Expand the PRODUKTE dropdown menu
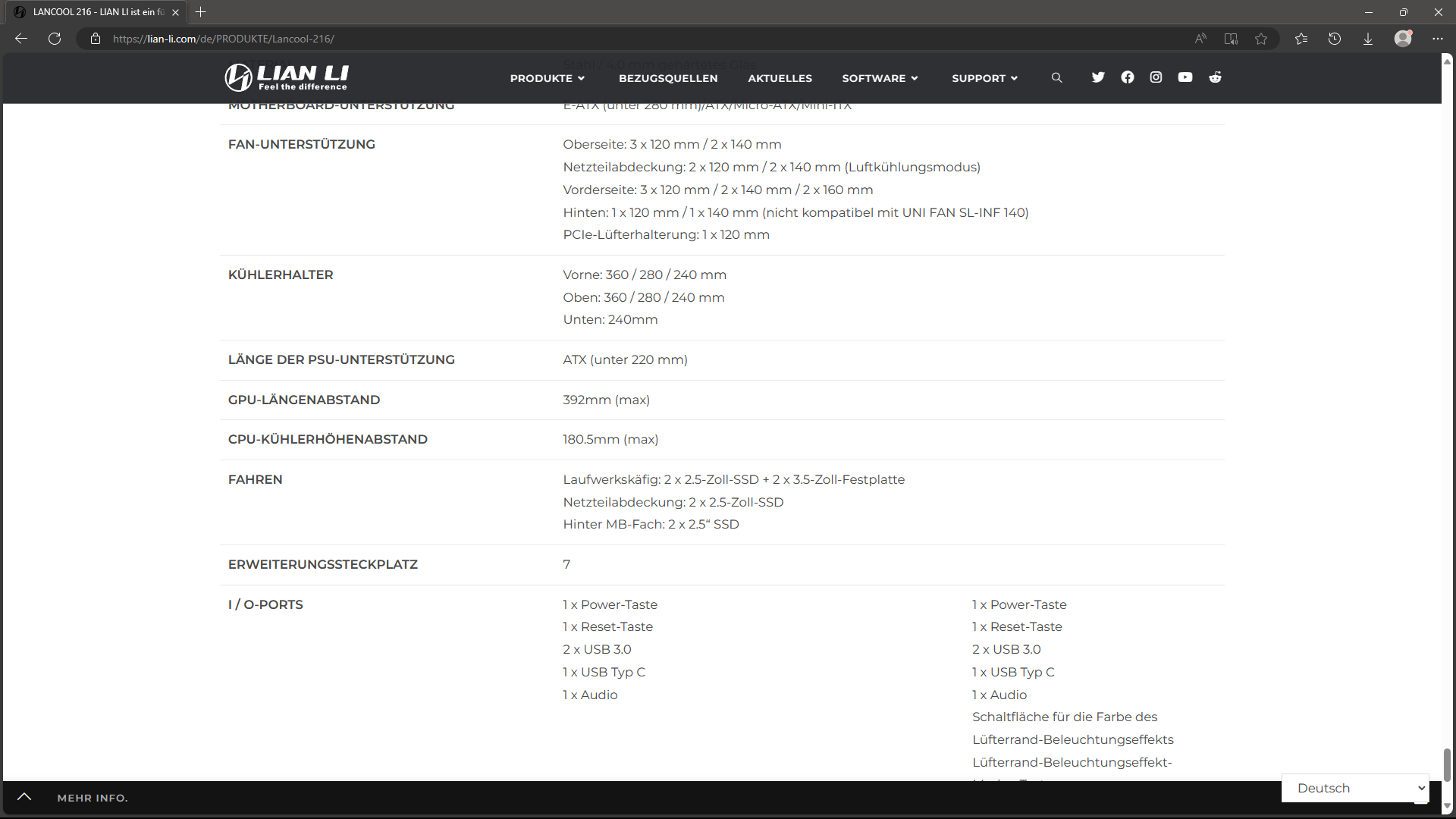The width and height of the screenshot is (1456, 819). coord(547,78)
